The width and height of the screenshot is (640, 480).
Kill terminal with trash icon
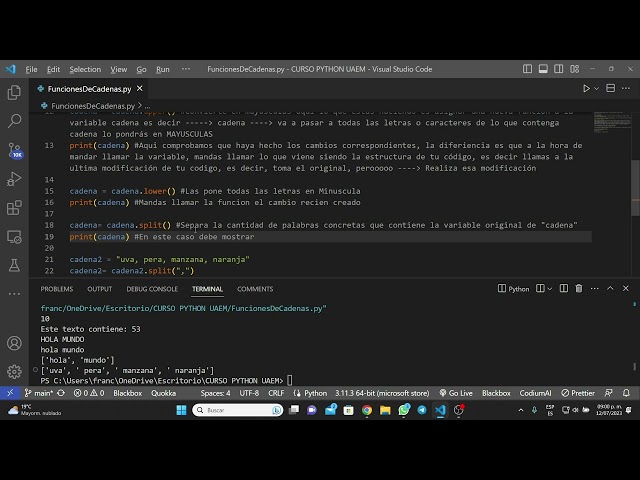(x=579, y=289)
